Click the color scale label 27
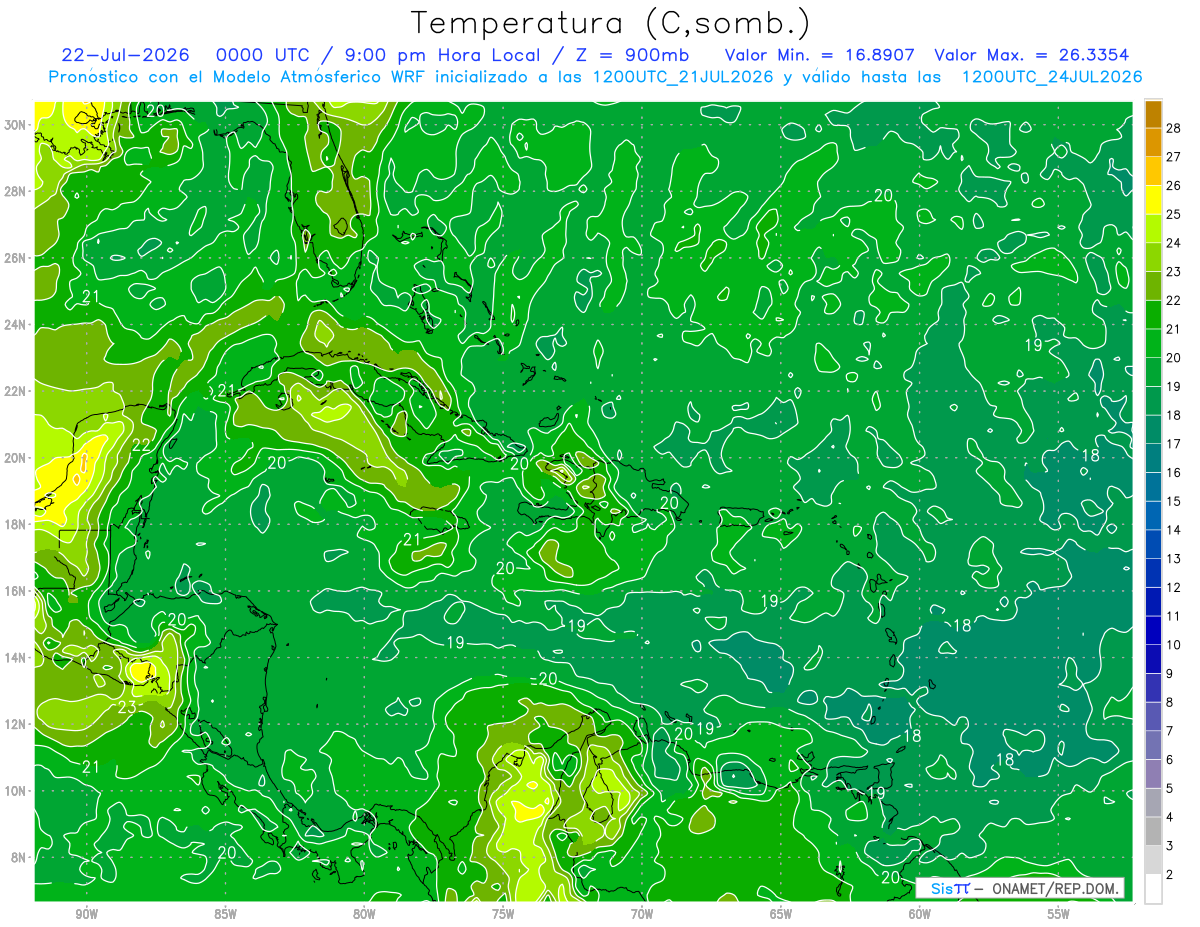 pyautogui.click(x=1174, y=157)
